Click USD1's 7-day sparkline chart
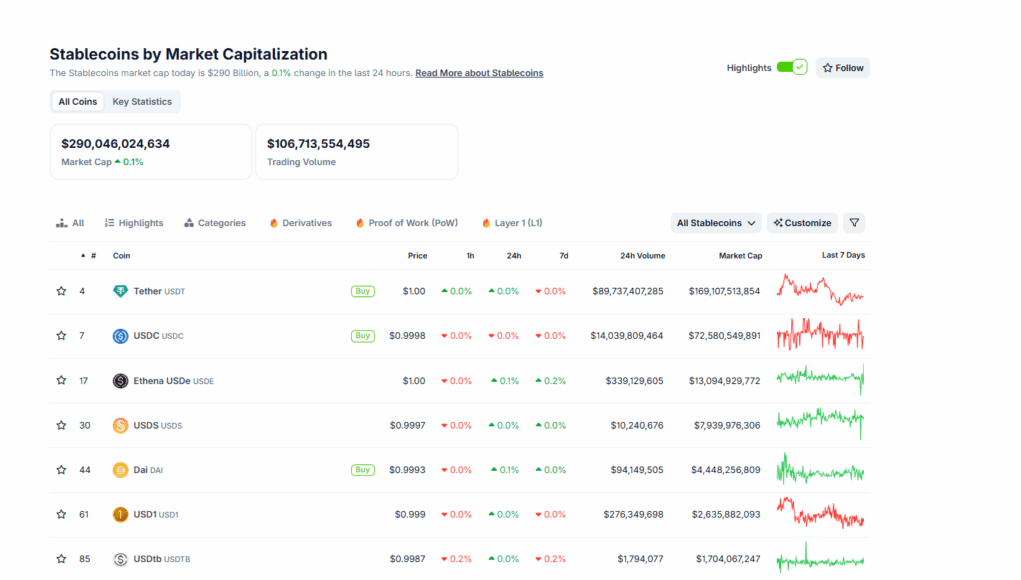The image size is (1021, 580). tap(820, 513)
